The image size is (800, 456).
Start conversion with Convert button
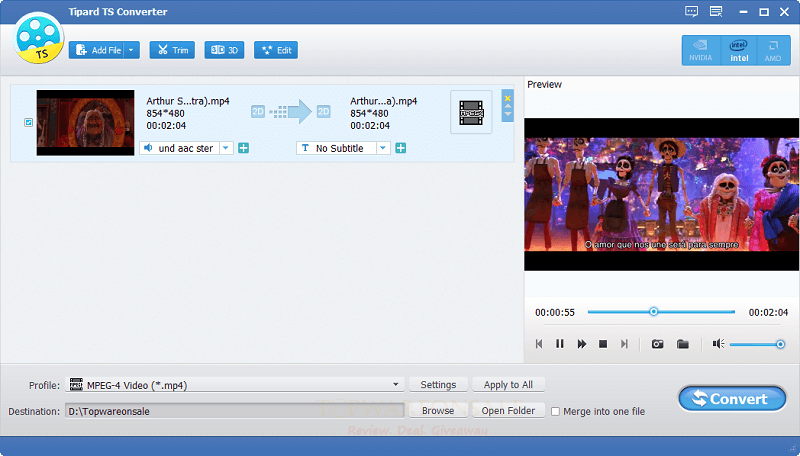point(732,399)
